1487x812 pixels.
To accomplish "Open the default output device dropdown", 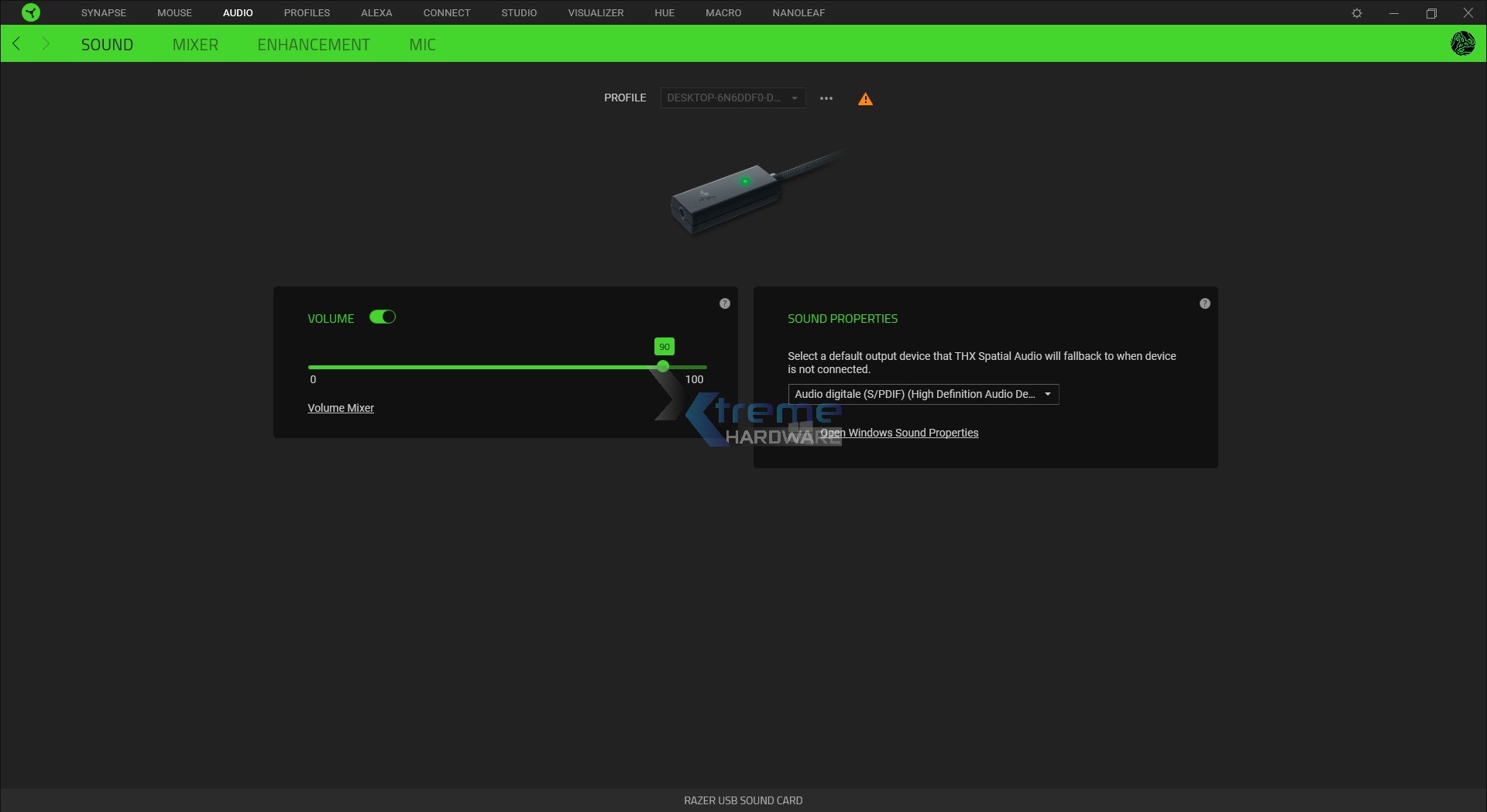I will [922, 394].
